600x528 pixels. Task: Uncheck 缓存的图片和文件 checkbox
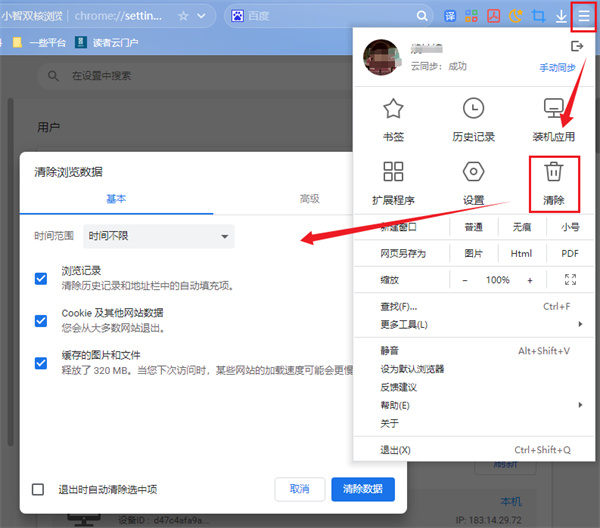pos(41,363)
